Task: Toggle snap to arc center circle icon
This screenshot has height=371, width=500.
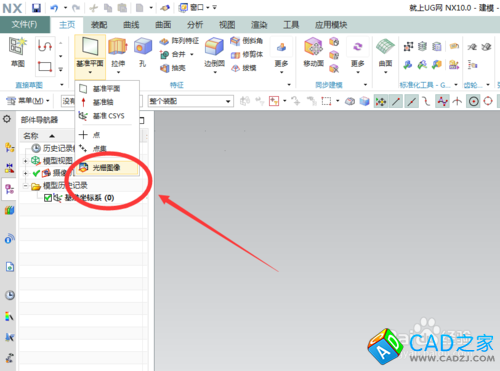Action: 473,101
